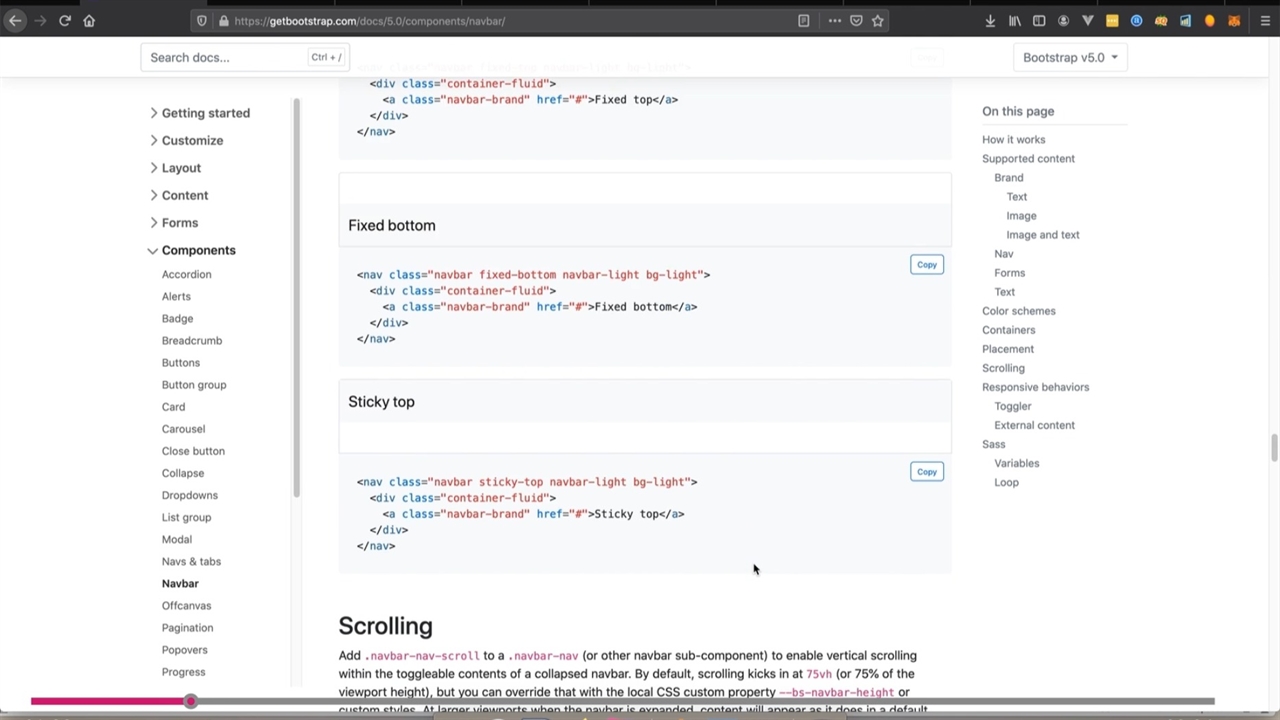The image size is (1280, 720).
Task: Expand the Forms sidebar section
Action: pos(179,223)
